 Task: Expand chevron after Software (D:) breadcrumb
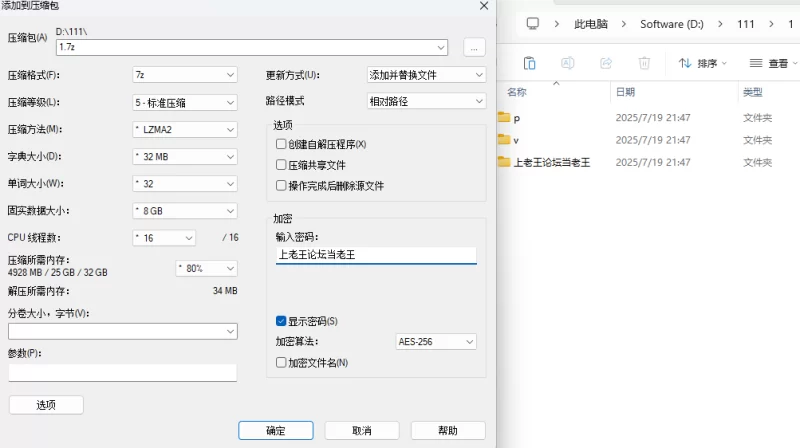pyautogui.click(x=720, y=24)
